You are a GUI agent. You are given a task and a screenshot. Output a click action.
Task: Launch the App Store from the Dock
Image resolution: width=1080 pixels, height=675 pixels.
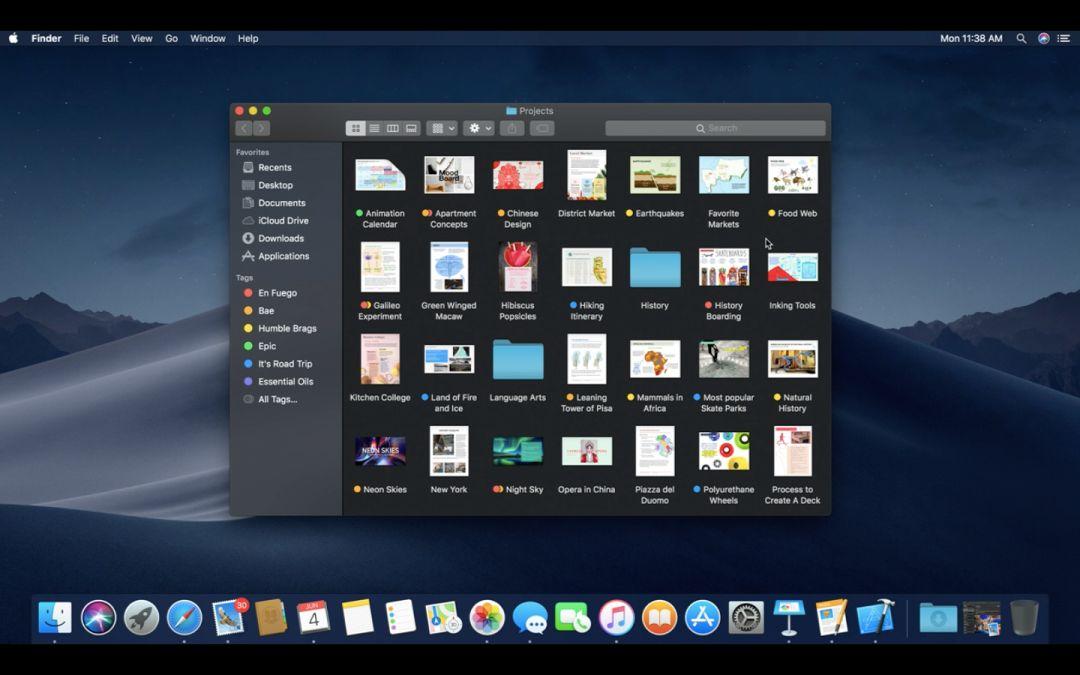702,618
